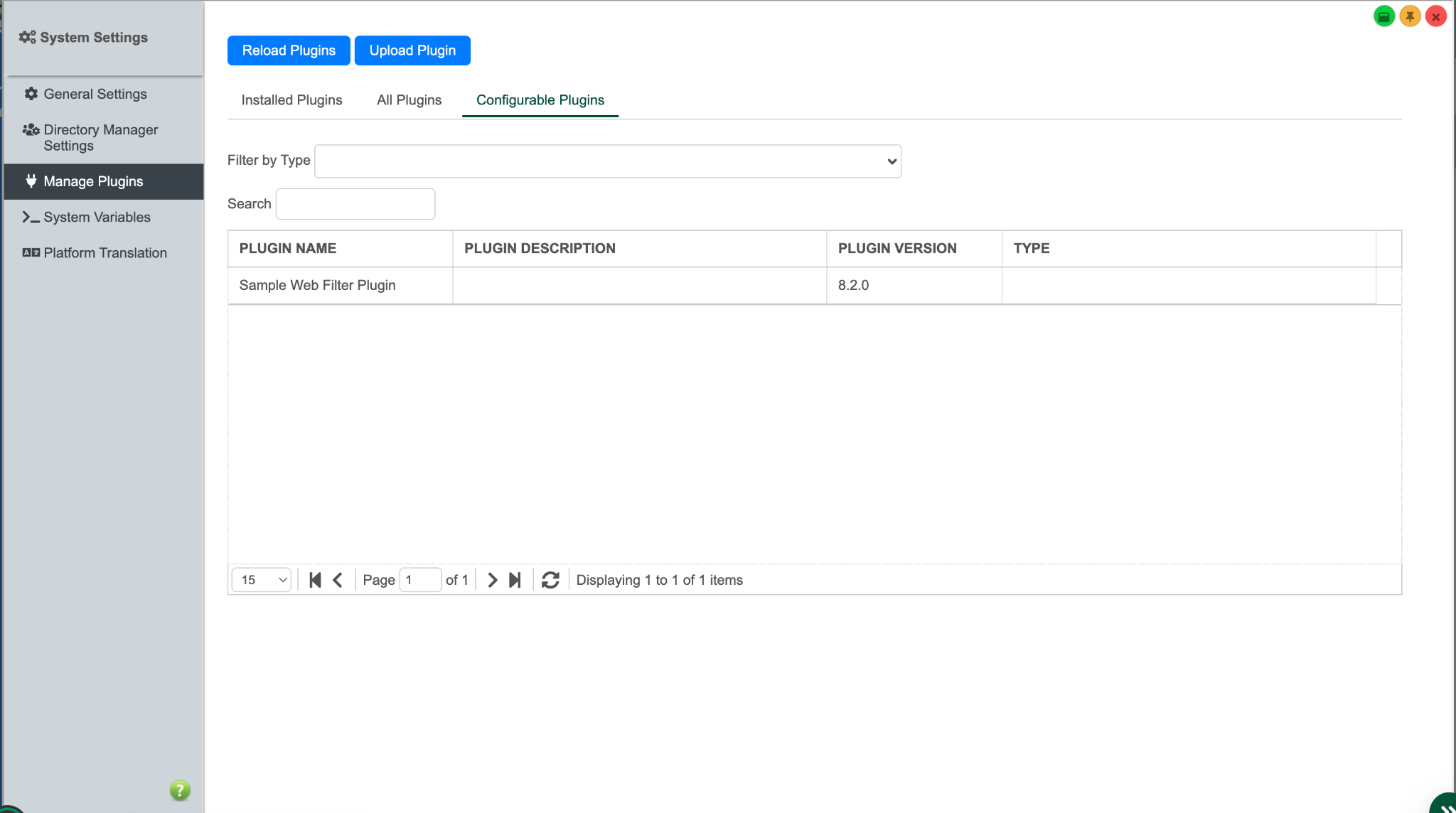Go to first page using pagination icon
The image size is (1456, 813).
[x=315, y=580]
